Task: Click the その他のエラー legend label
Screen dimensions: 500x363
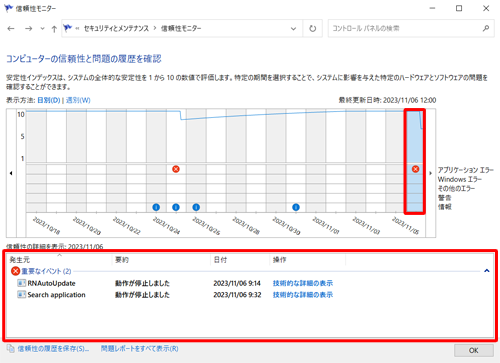Action: (456, 189)
